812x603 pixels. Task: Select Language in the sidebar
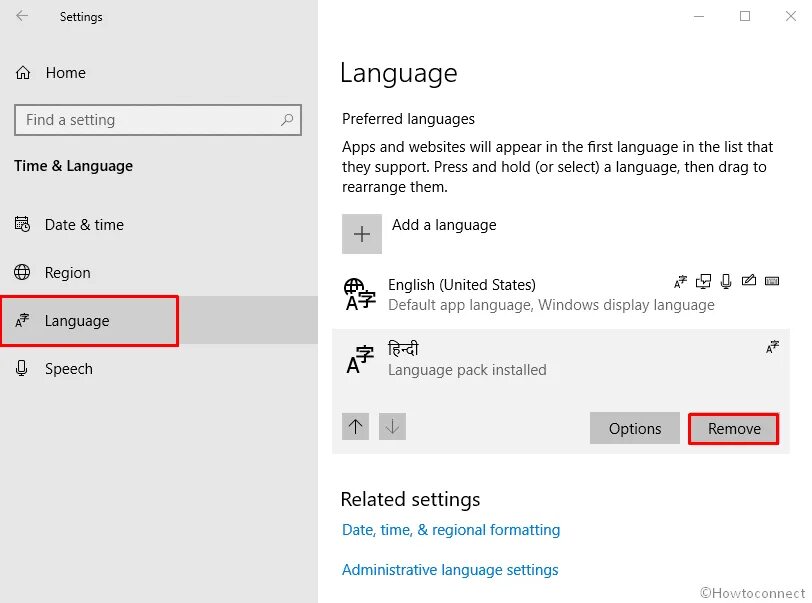77,321
